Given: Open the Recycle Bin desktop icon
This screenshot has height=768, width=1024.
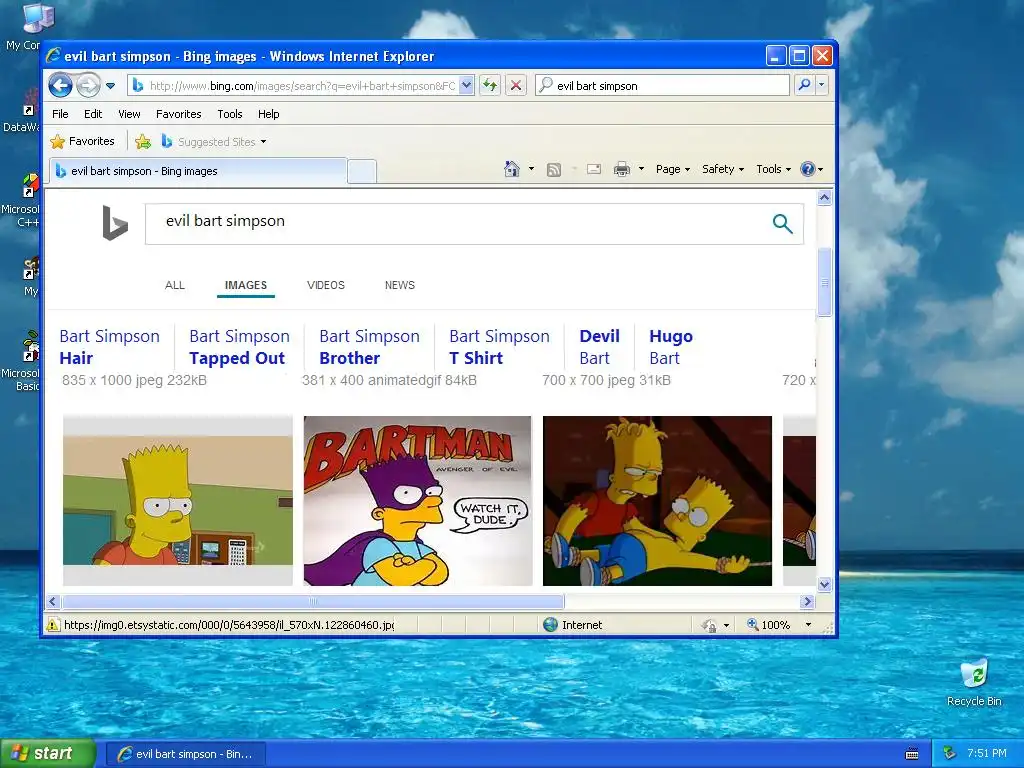Looking at the screenshot, I should click(x=974, y=683).
